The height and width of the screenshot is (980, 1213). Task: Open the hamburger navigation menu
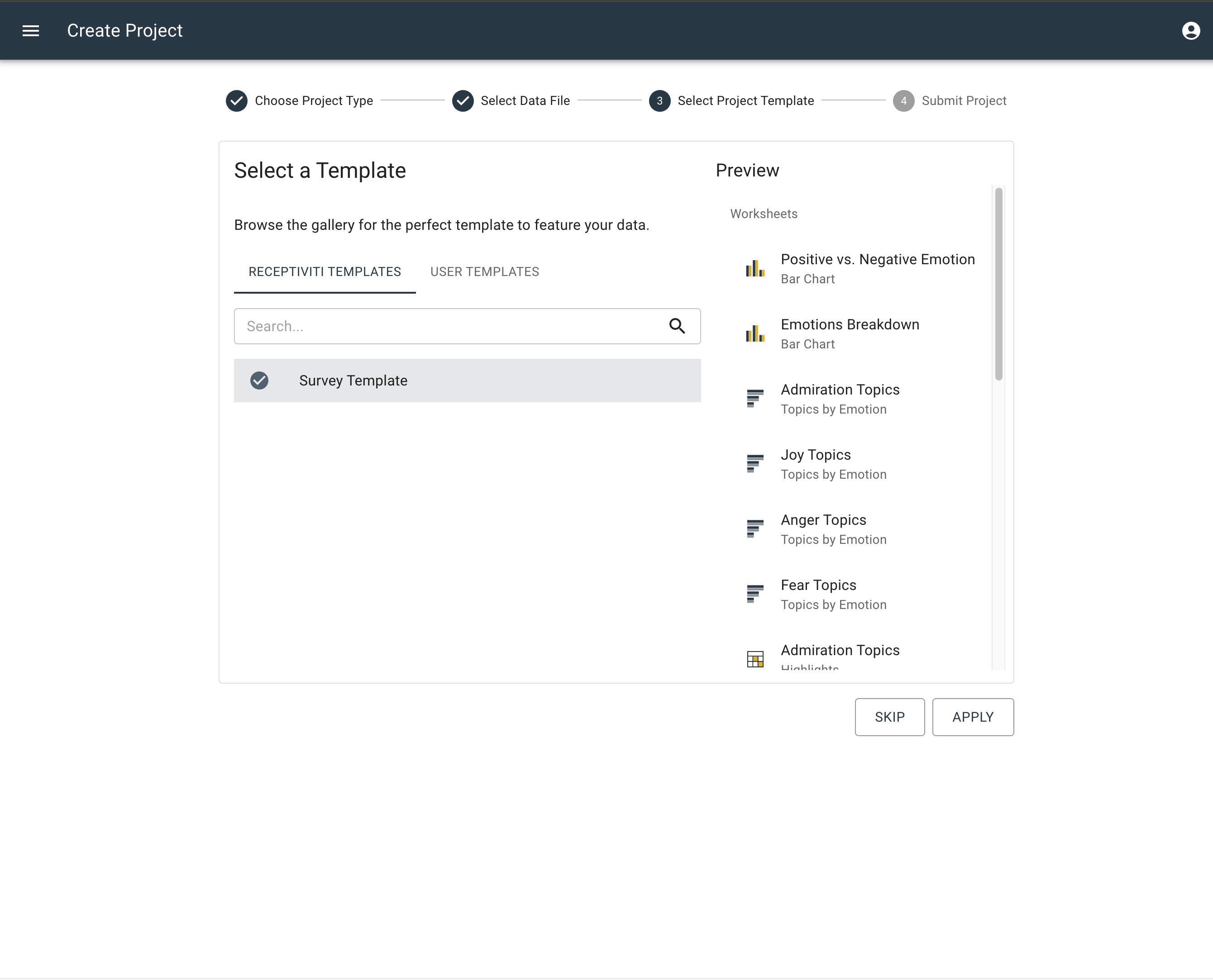(x=30, y=30)
